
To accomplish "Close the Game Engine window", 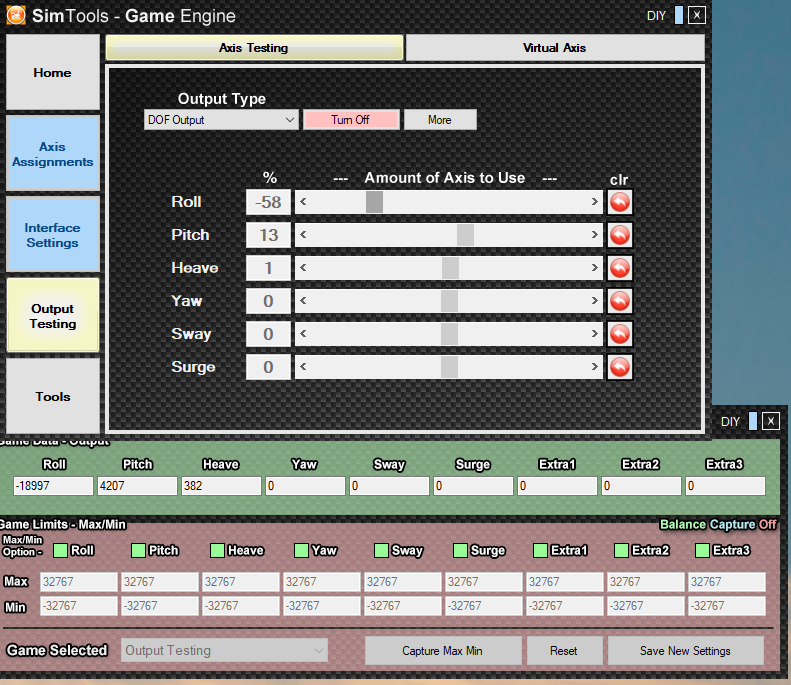I will [697, 15].
